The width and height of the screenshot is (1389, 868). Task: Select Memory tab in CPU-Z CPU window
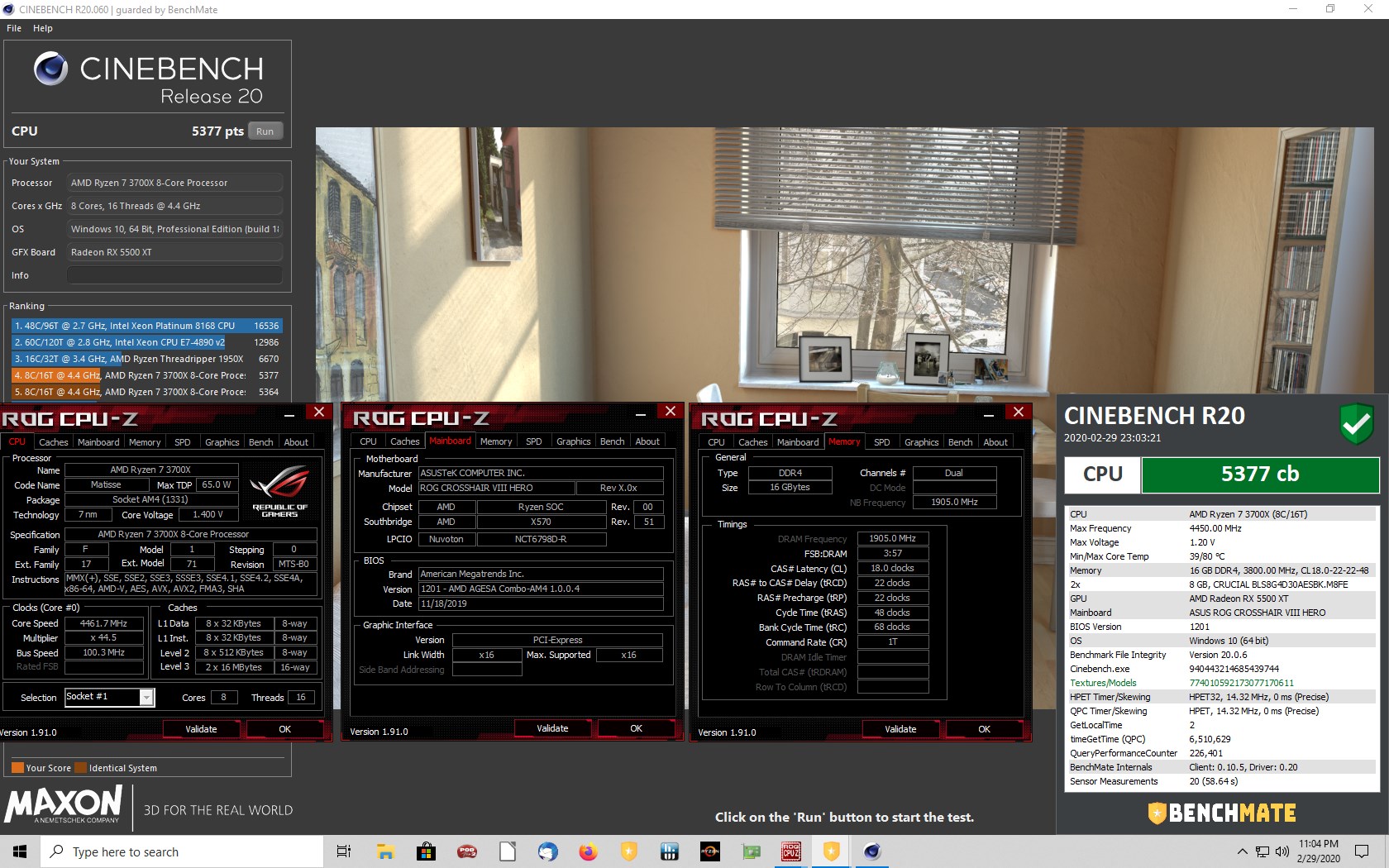[145, 442]
